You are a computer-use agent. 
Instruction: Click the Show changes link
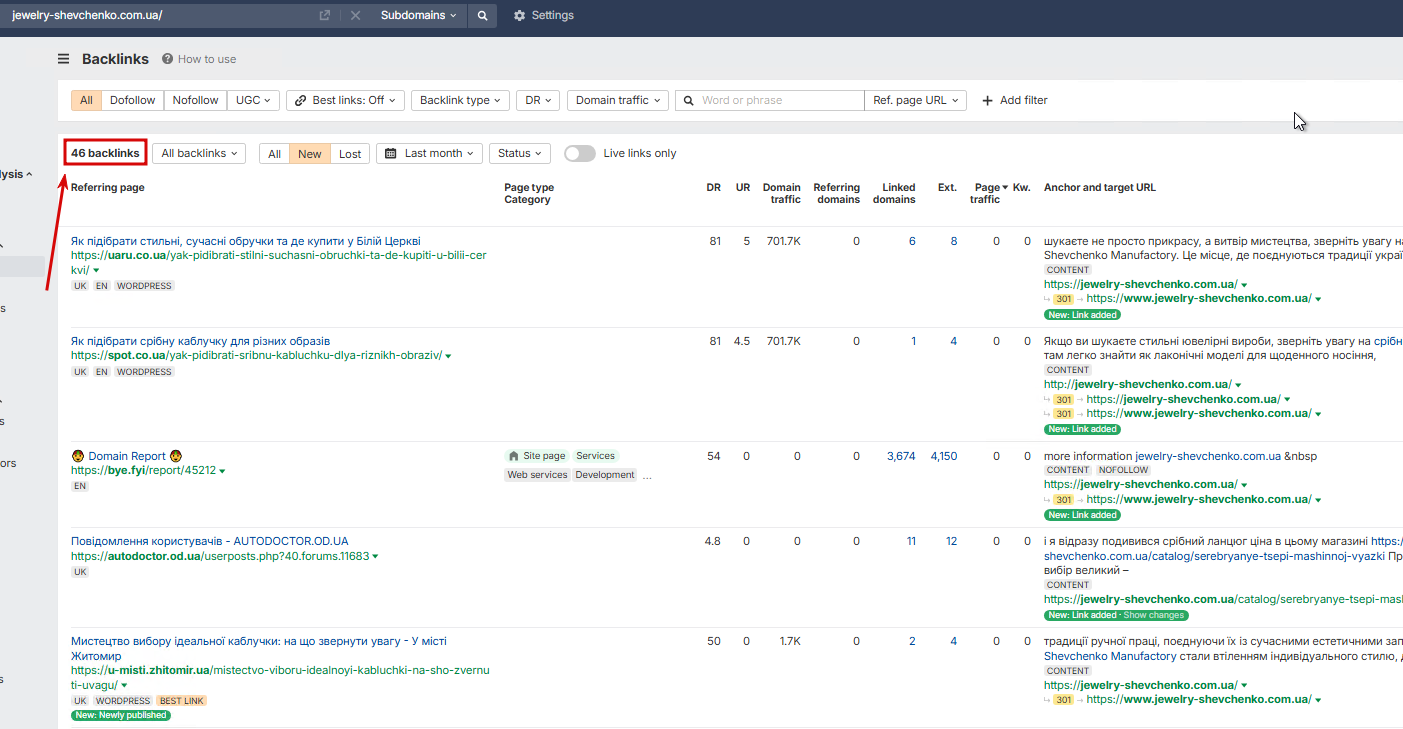pos(1154,615)
